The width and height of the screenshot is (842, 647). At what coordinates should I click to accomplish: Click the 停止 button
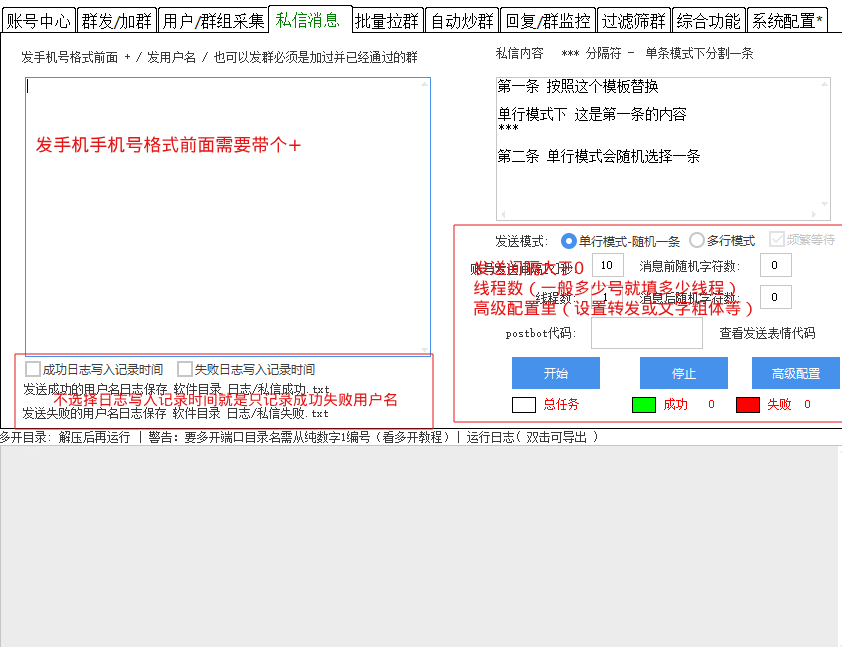684,373
